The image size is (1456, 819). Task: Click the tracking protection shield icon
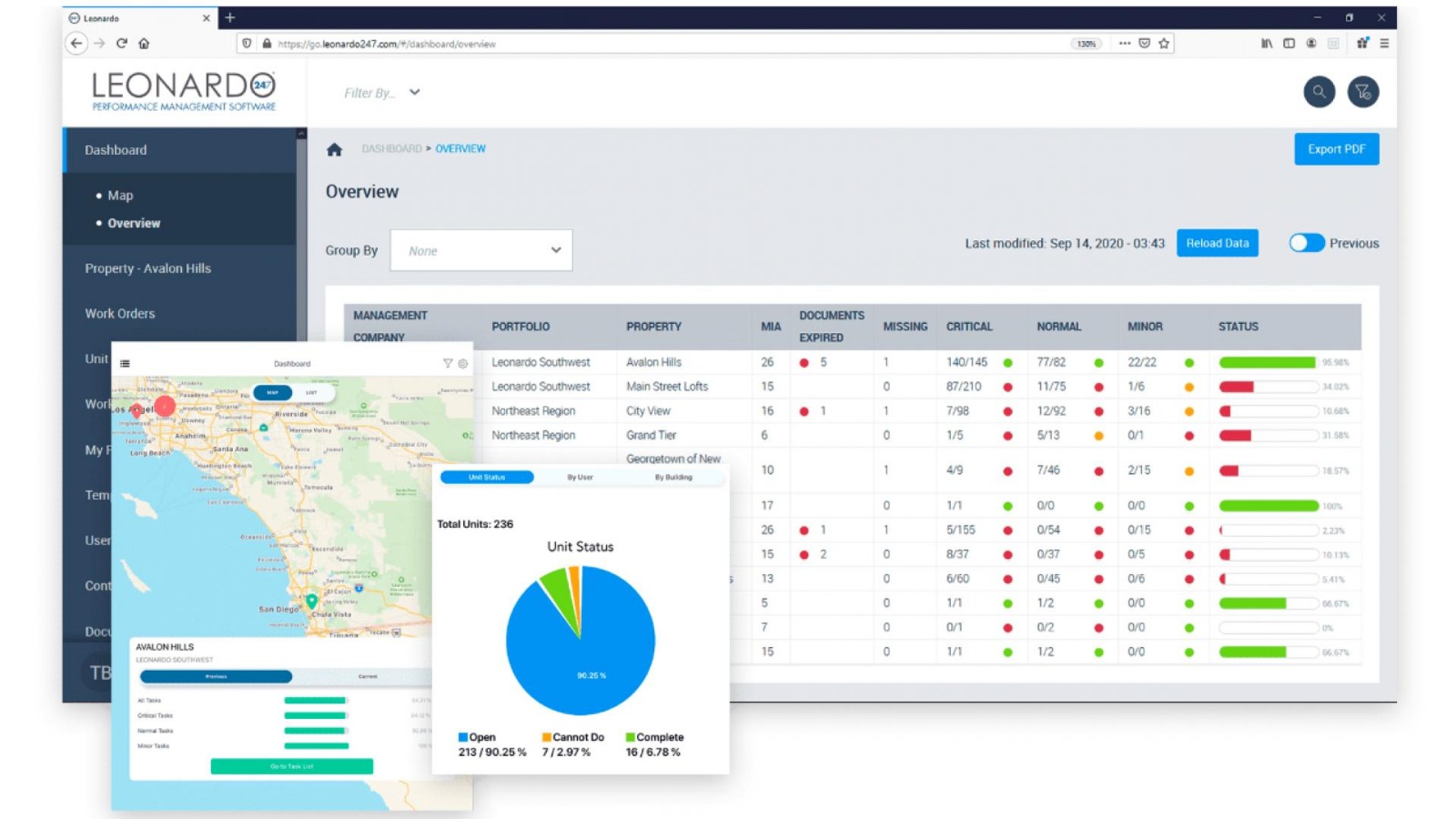(x=247, y=43)
